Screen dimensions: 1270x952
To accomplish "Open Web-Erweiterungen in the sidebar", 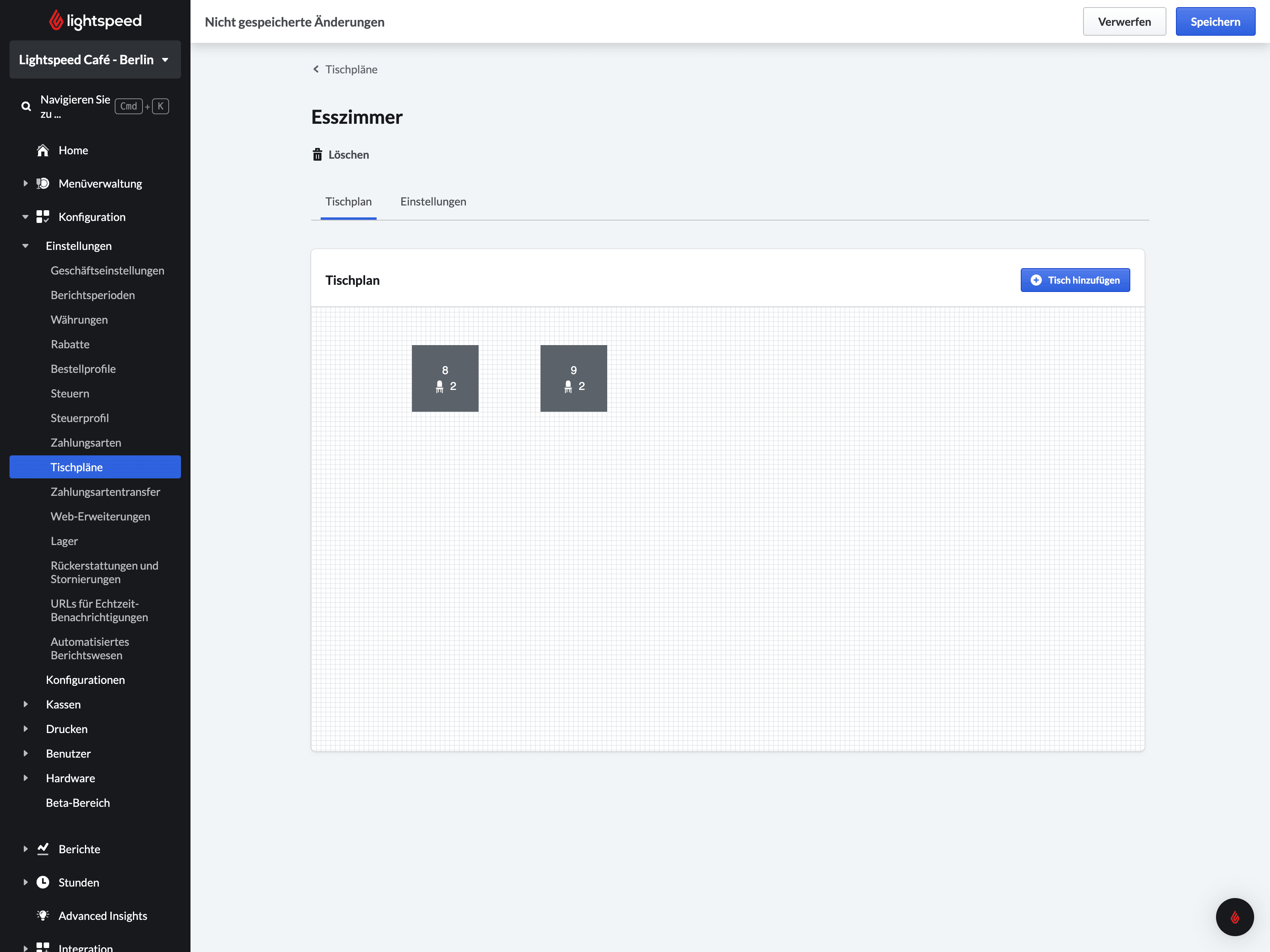I will tap(100, 516).
